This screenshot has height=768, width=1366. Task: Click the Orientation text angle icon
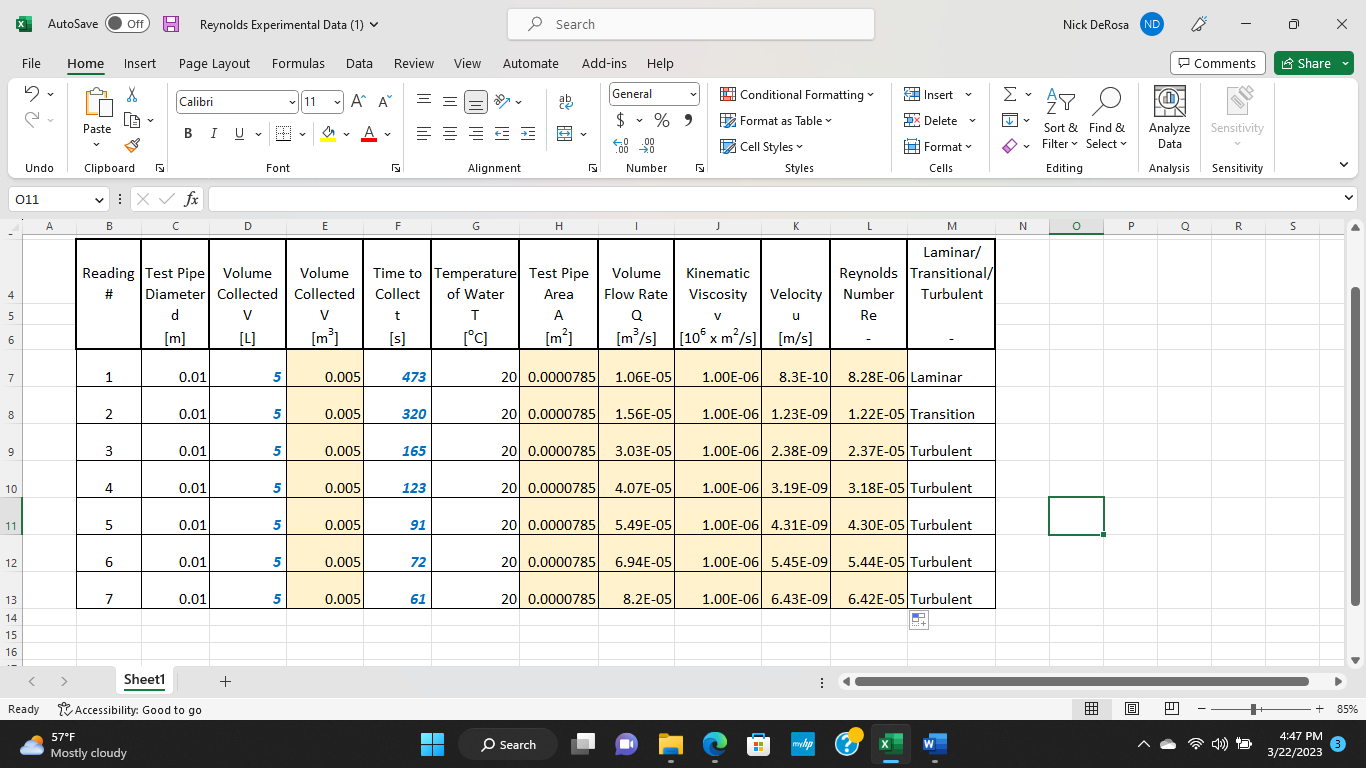(x=502, y=102)
